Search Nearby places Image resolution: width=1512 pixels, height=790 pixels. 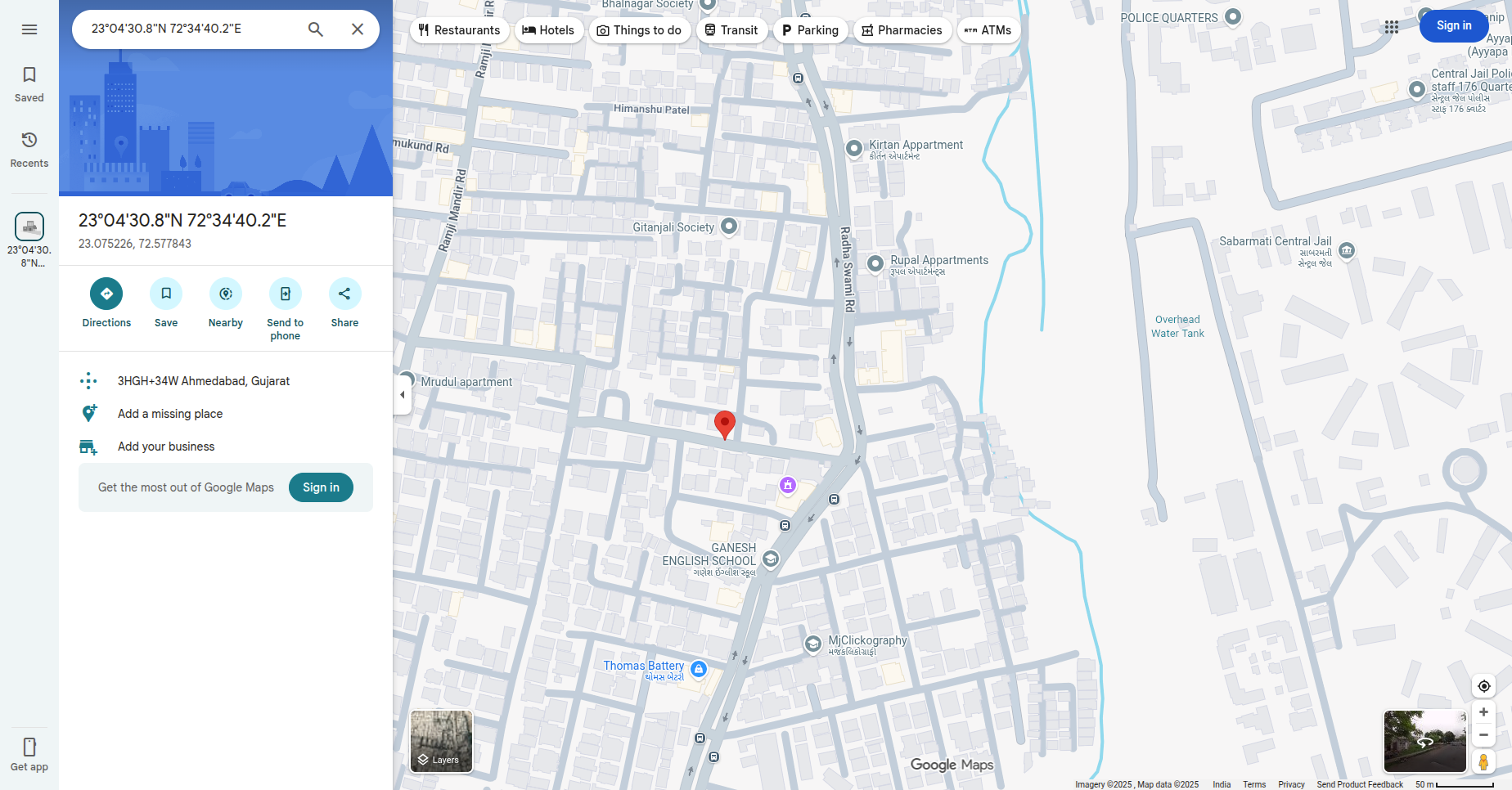pyautogui.click(x=226, y=303)
